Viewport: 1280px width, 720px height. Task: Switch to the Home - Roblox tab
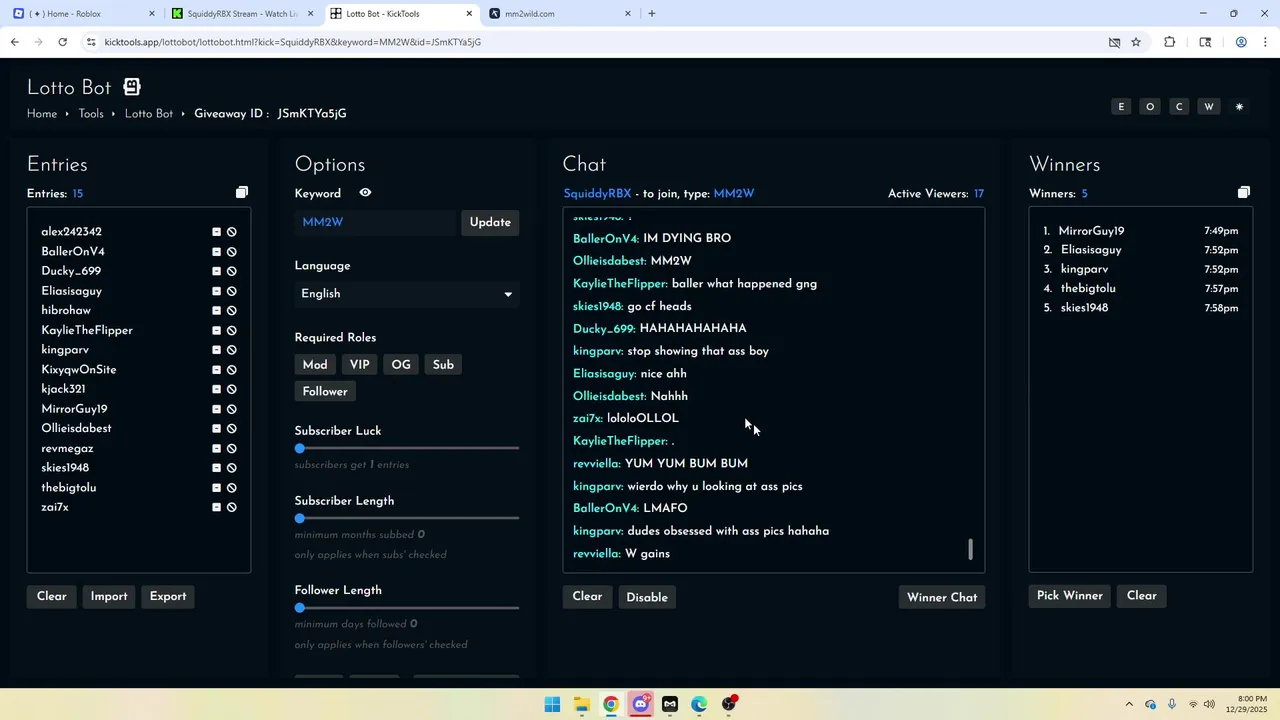[84, 14]
